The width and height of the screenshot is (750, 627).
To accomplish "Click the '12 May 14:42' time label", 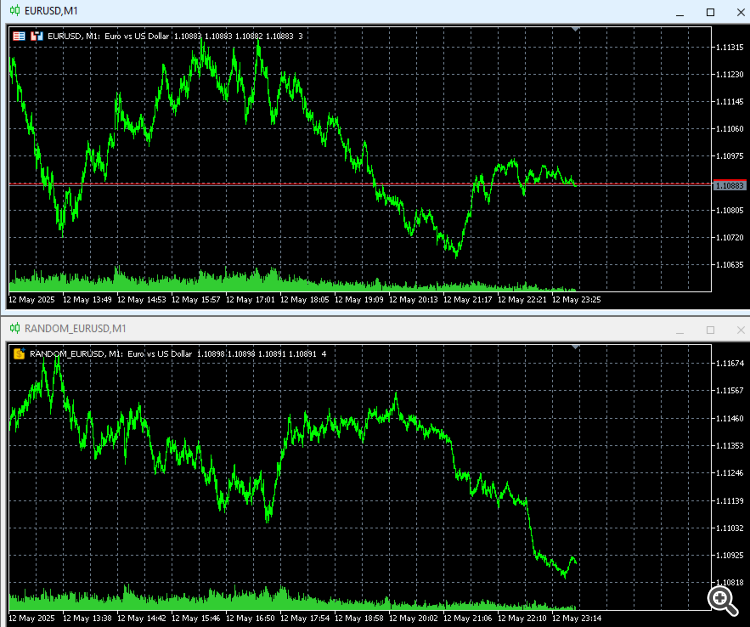I will pos(142,618).
